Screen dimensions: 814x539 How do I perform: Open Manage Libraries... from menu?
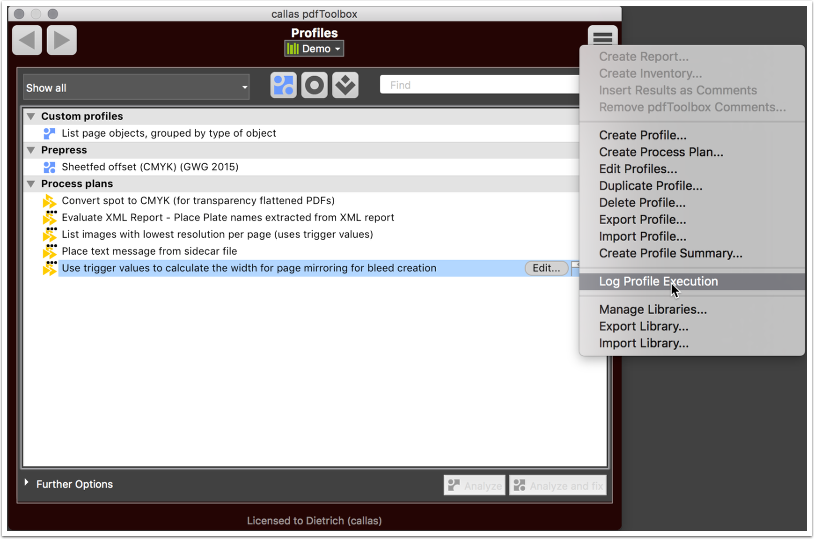point(653,309)
